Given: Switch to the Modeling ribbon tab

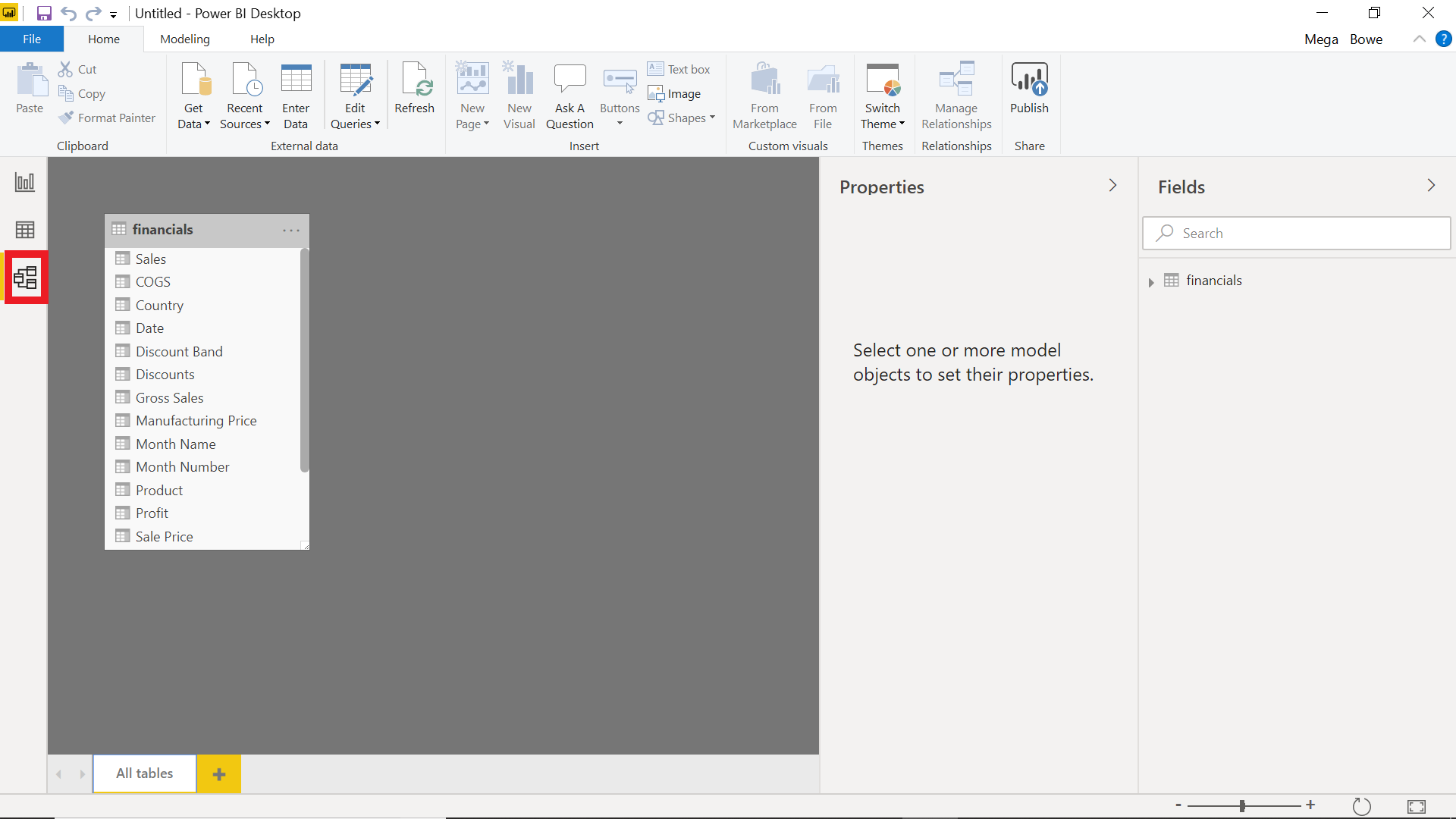Looking at the screenshot, I should [x=185, y=39].
